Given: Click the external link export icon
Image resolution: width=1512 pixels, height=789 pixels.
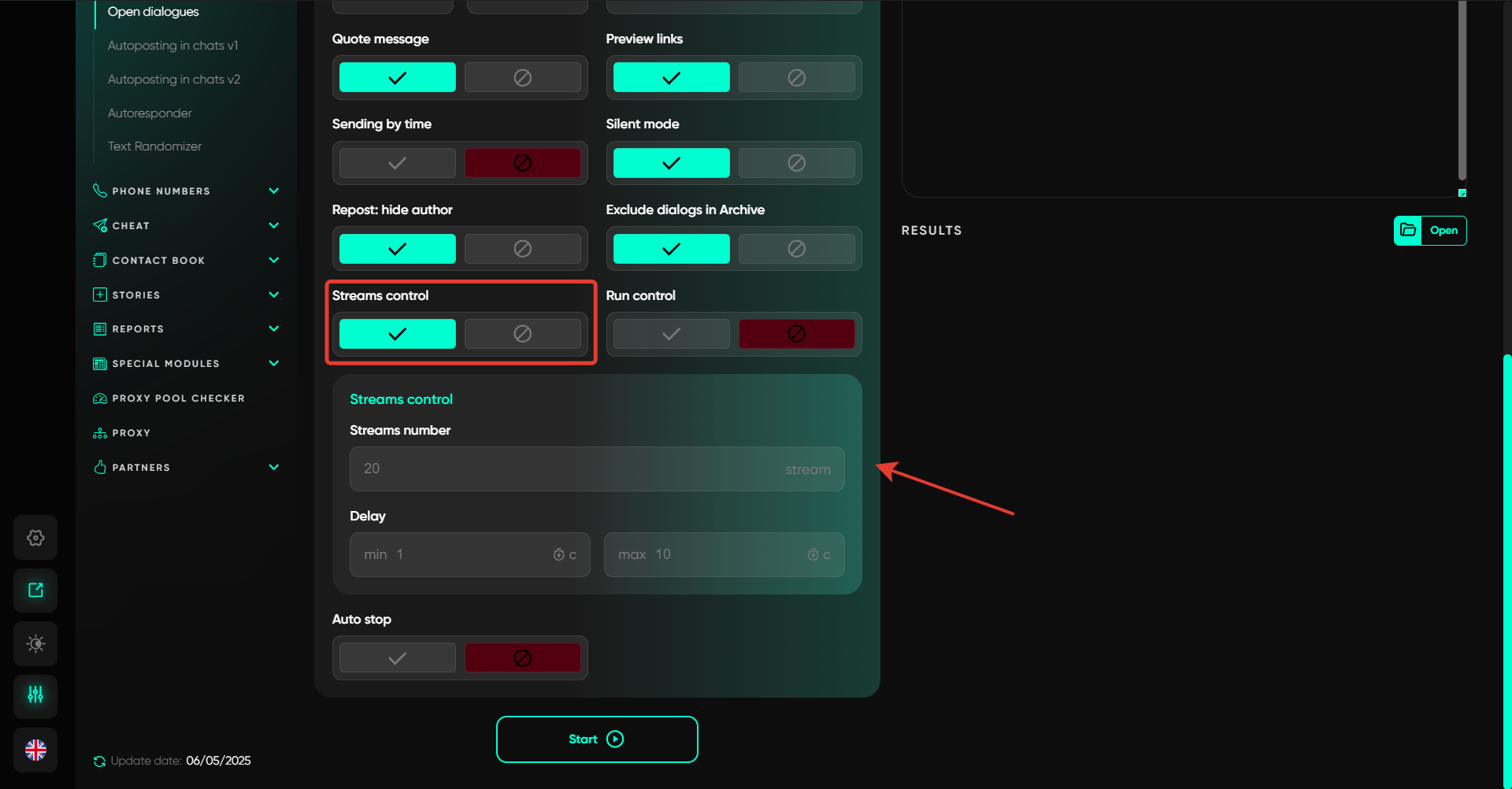Looking at the screenshot, I should [x=35, y=591].
